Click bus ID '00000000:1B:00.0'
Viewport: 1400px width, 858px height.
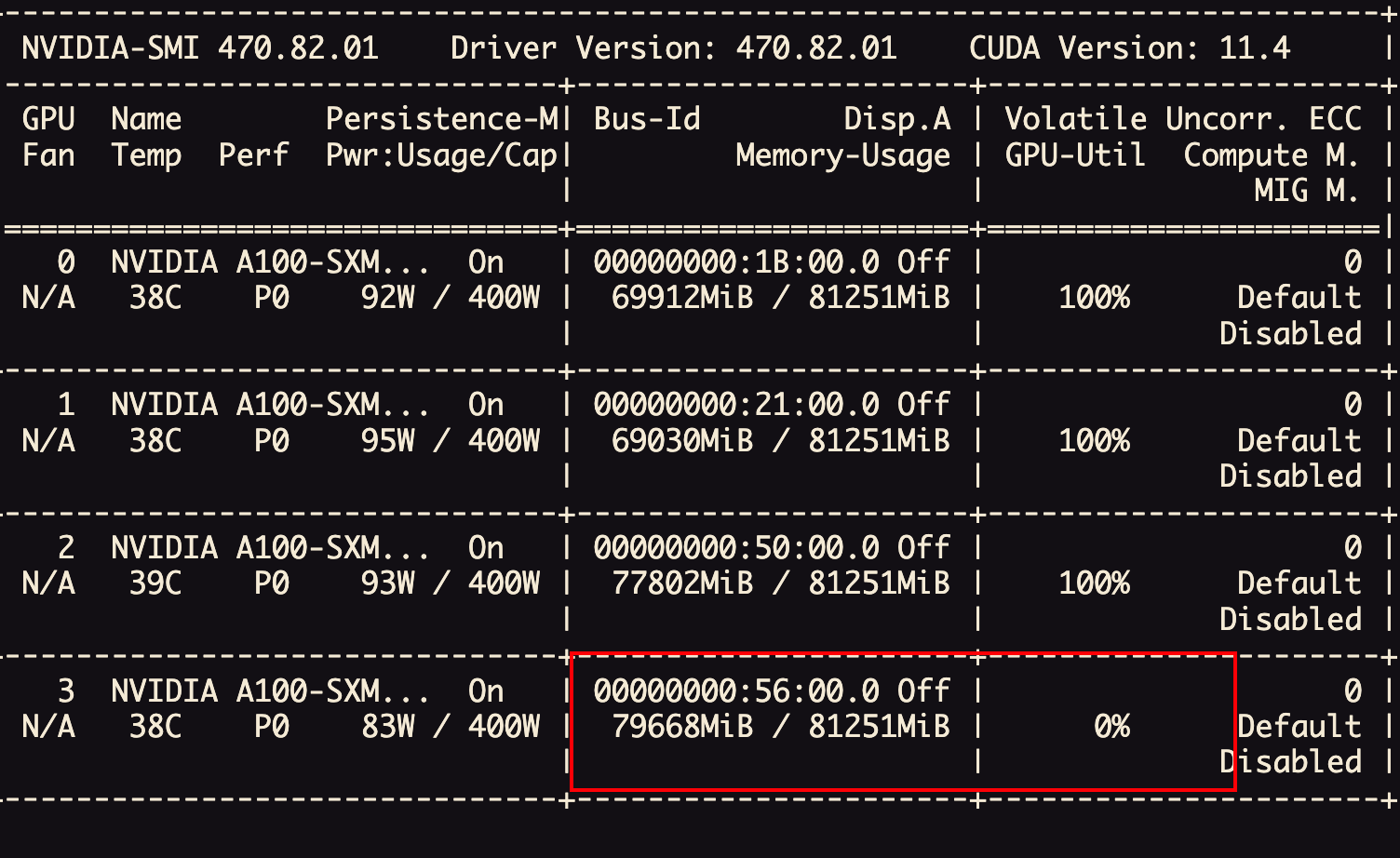[x=736, y=262]
